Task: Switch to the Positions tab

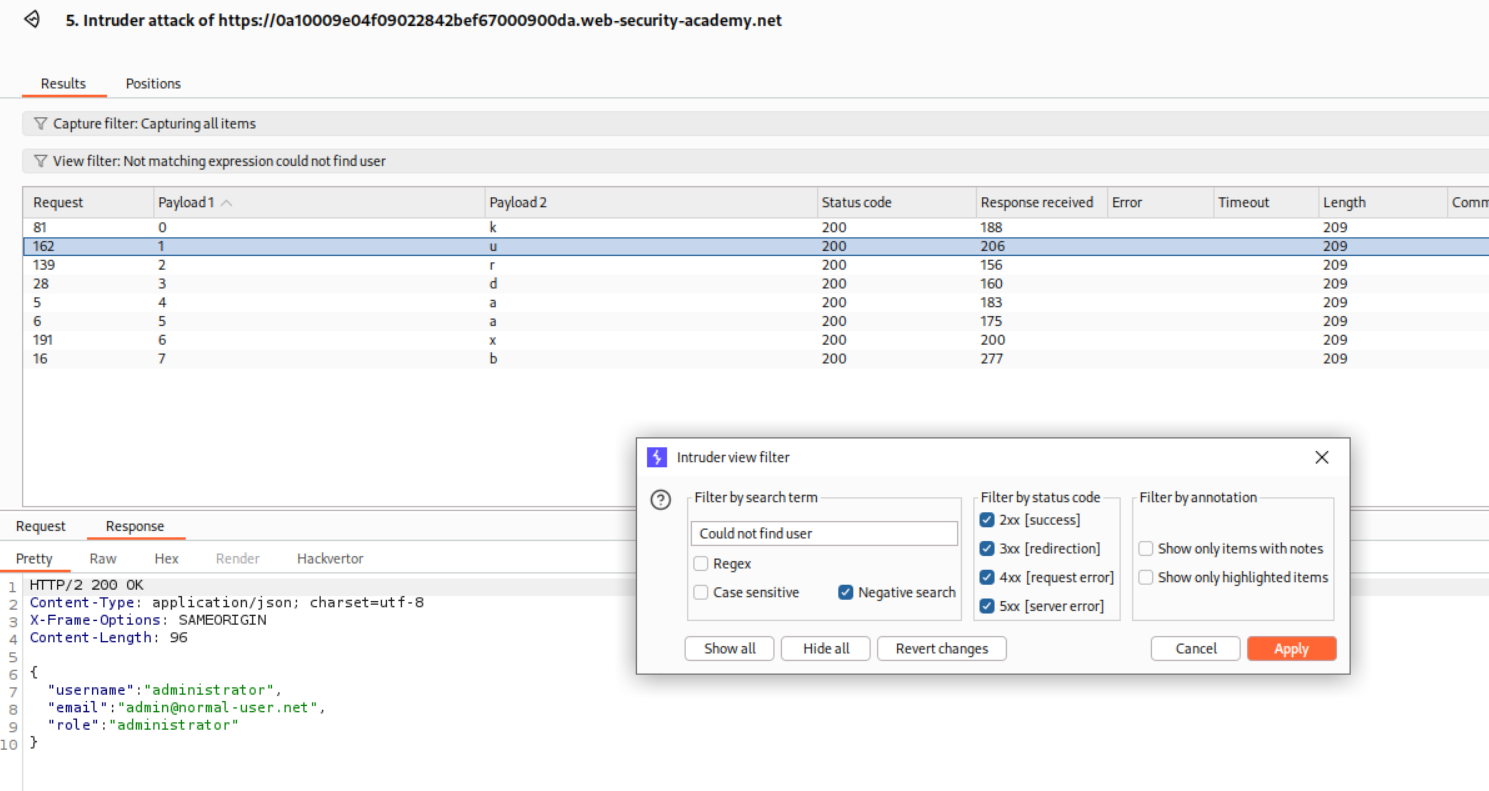Action: (x=153, y=83)
